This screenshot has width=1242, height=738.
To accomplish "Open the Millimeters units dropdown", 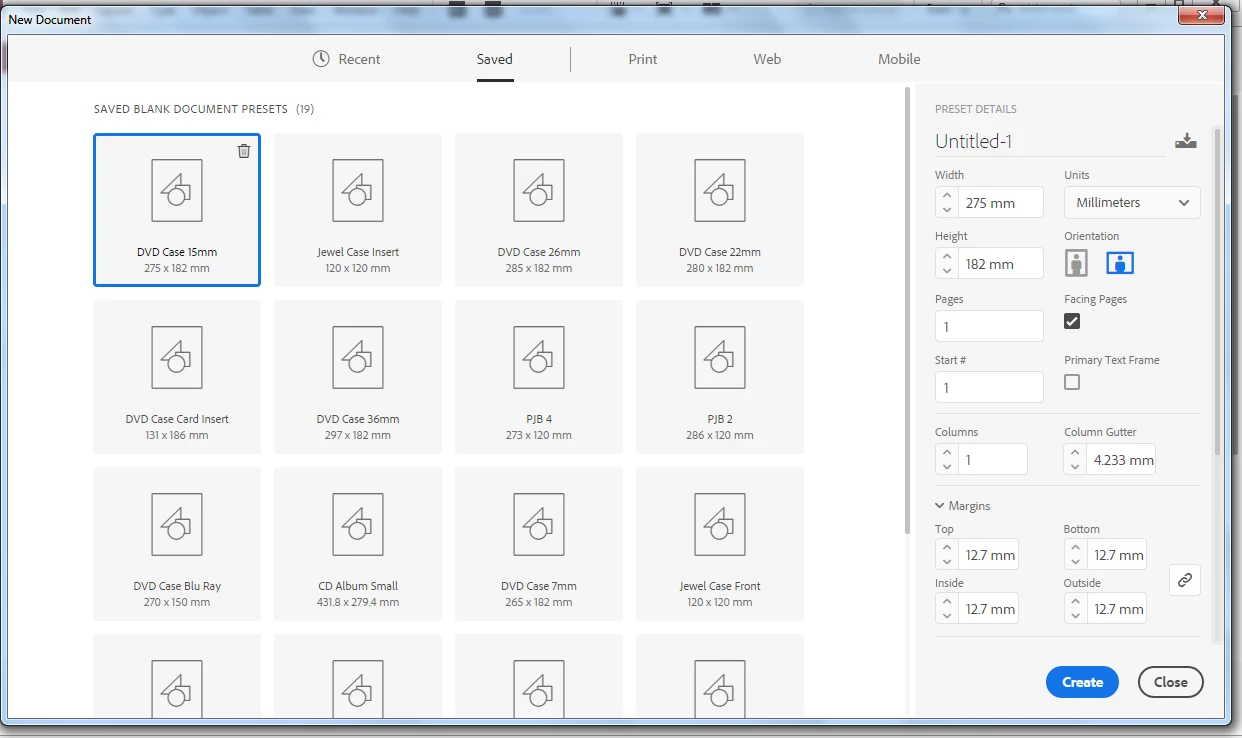I will click(x=1132, y=202).
